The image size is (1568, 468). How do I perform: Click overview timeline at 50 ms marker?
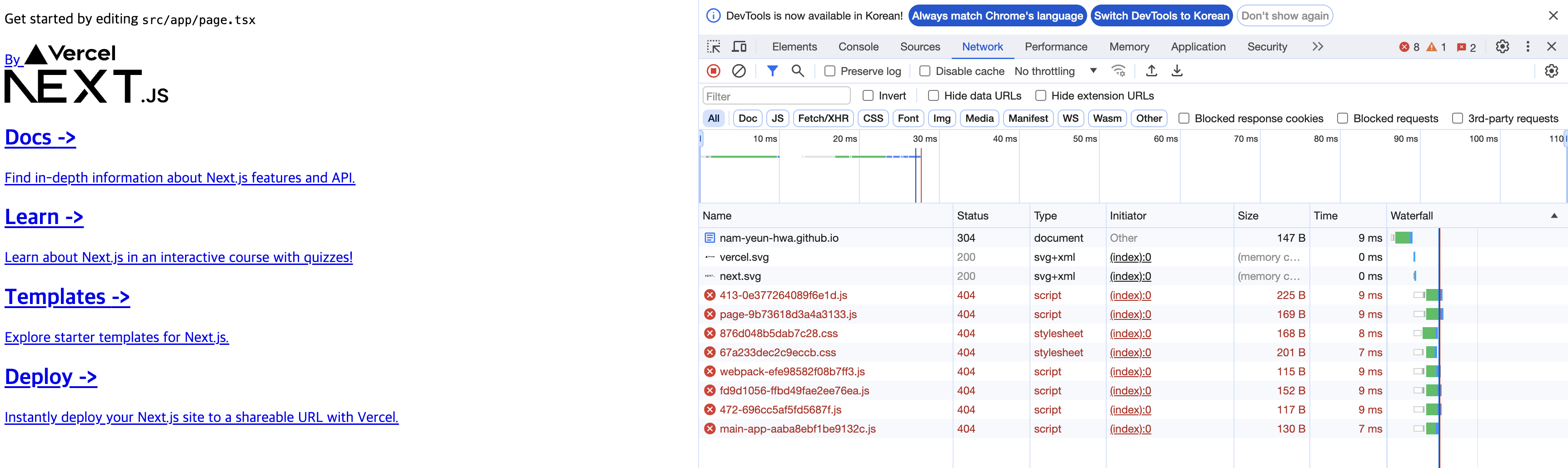click(1085, 139)
